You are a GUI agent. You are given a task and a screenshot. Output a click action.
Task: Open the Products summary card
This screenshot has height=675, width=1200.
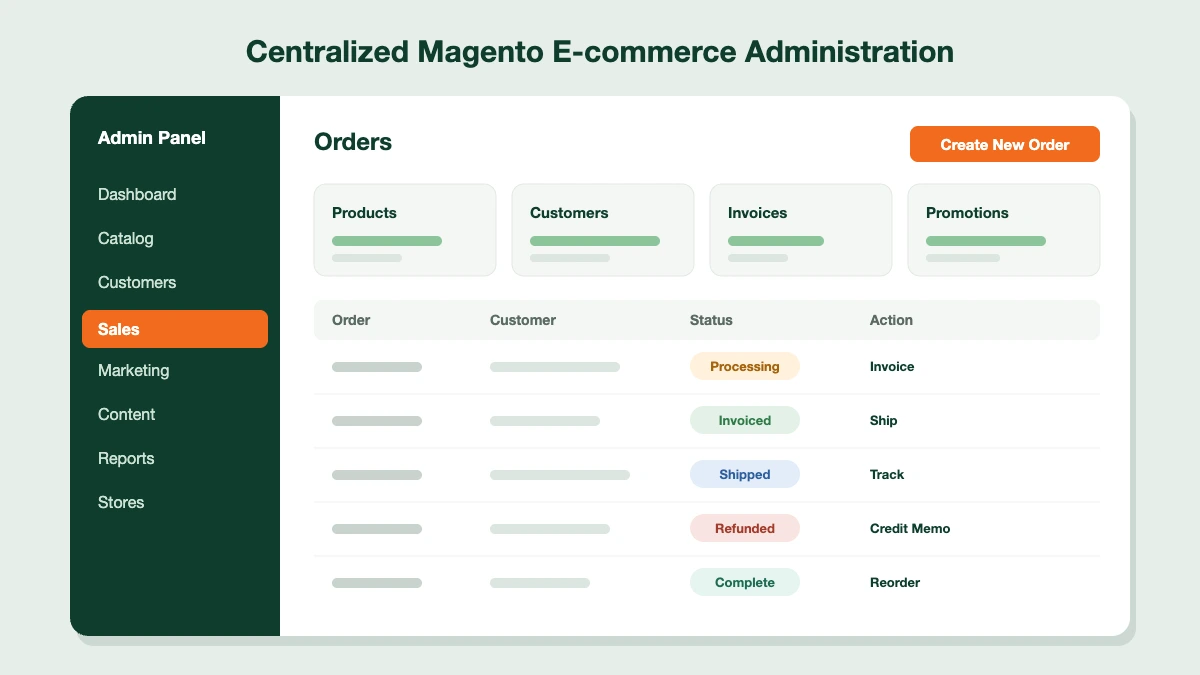tap(405, 230)
